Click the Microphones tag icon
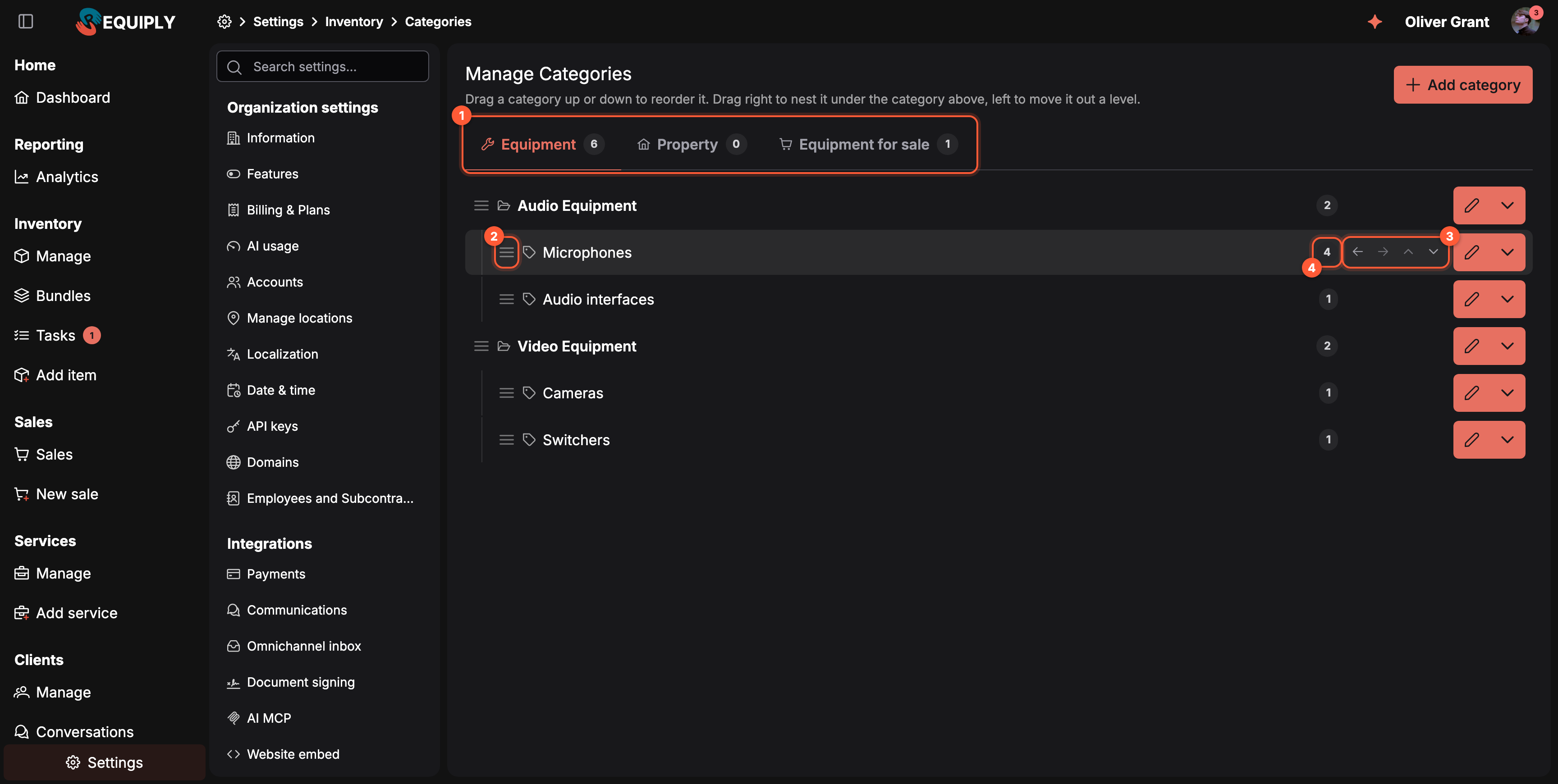 [x=529, y=253]
